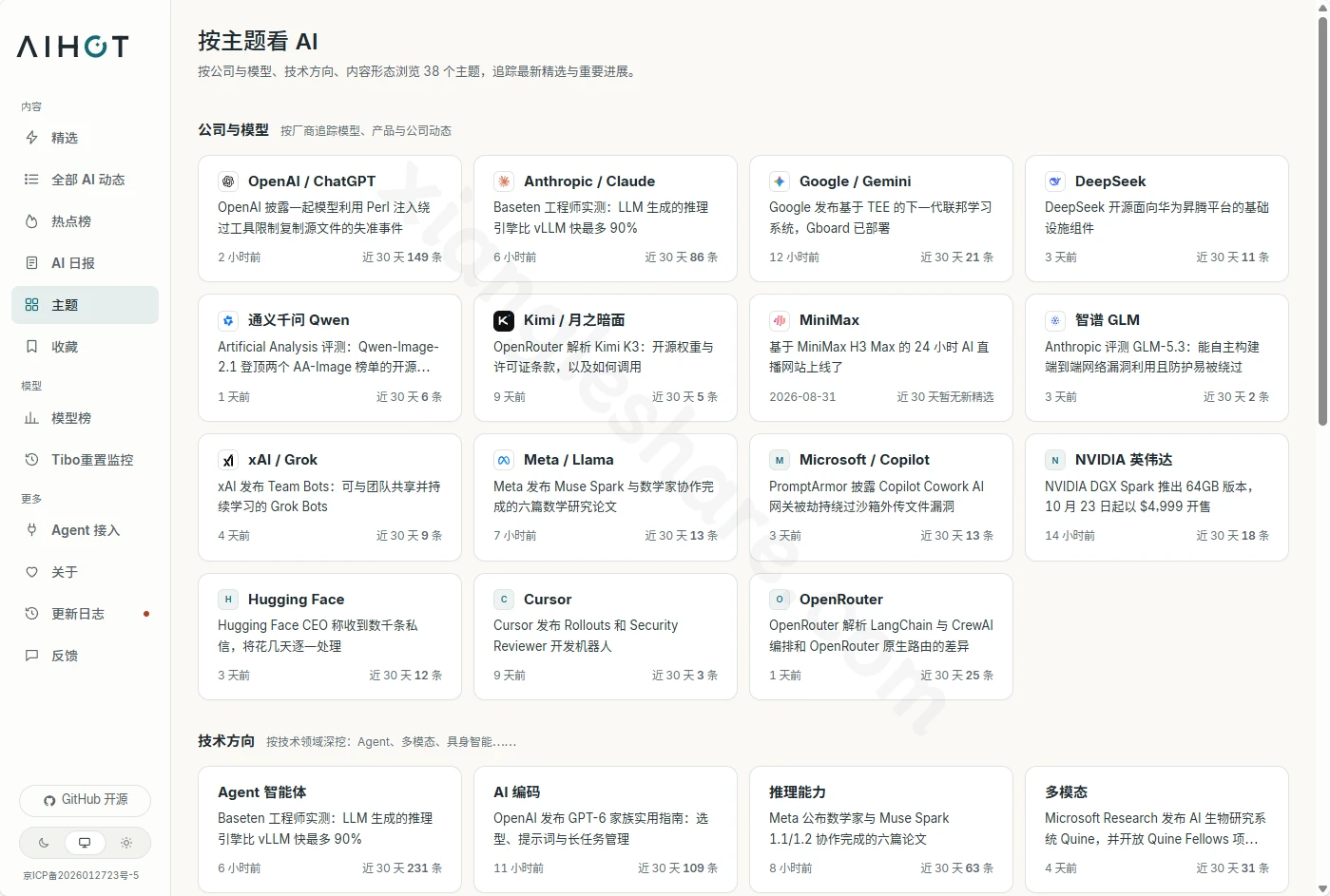Go to 全部 AI 动态
This screenshot has height=896, width=1330.
85,180
